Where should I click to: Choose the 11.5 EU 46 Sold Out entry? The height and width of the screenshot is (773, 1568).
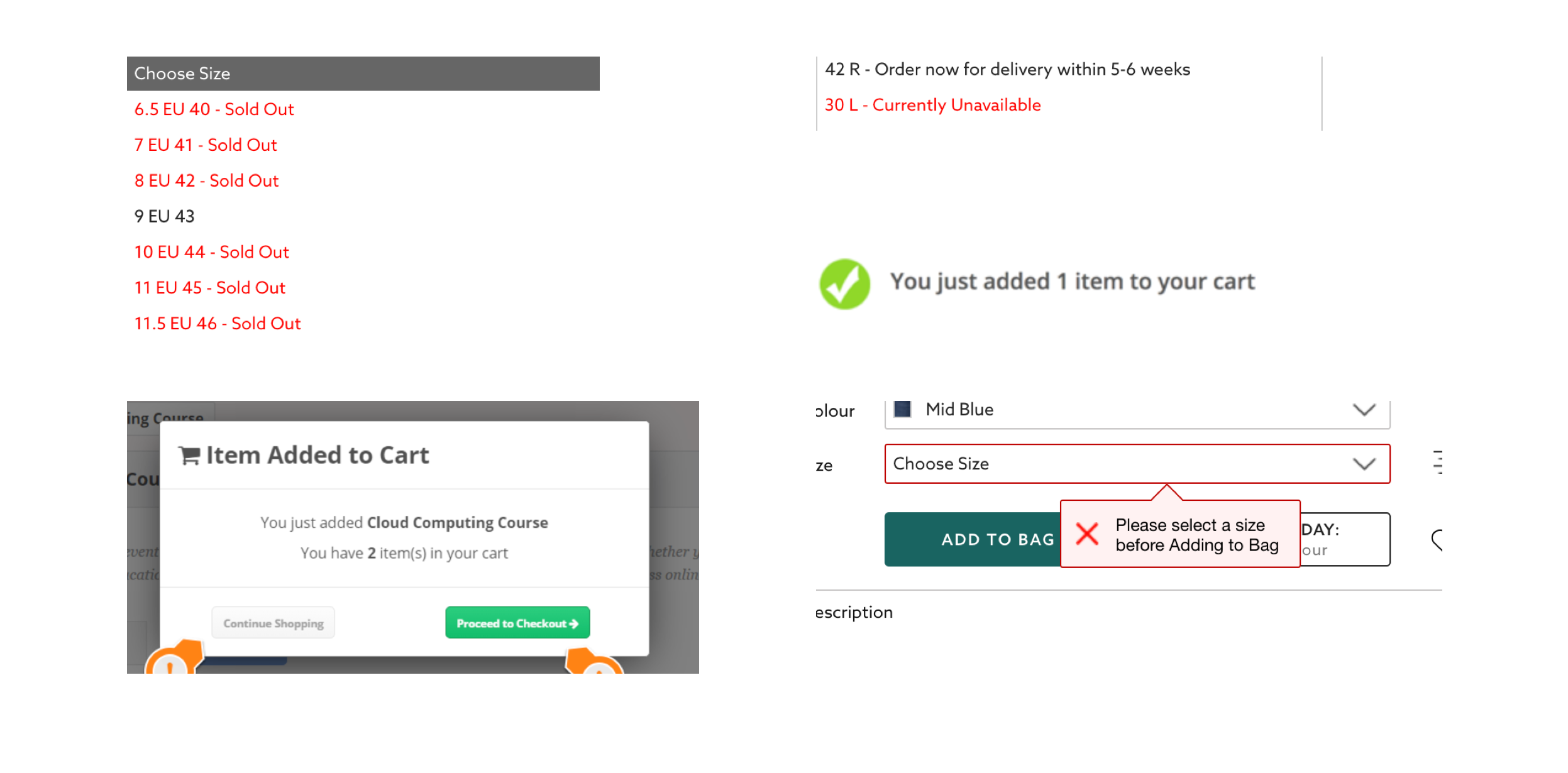pyautogui.click(x=218, y=324)
